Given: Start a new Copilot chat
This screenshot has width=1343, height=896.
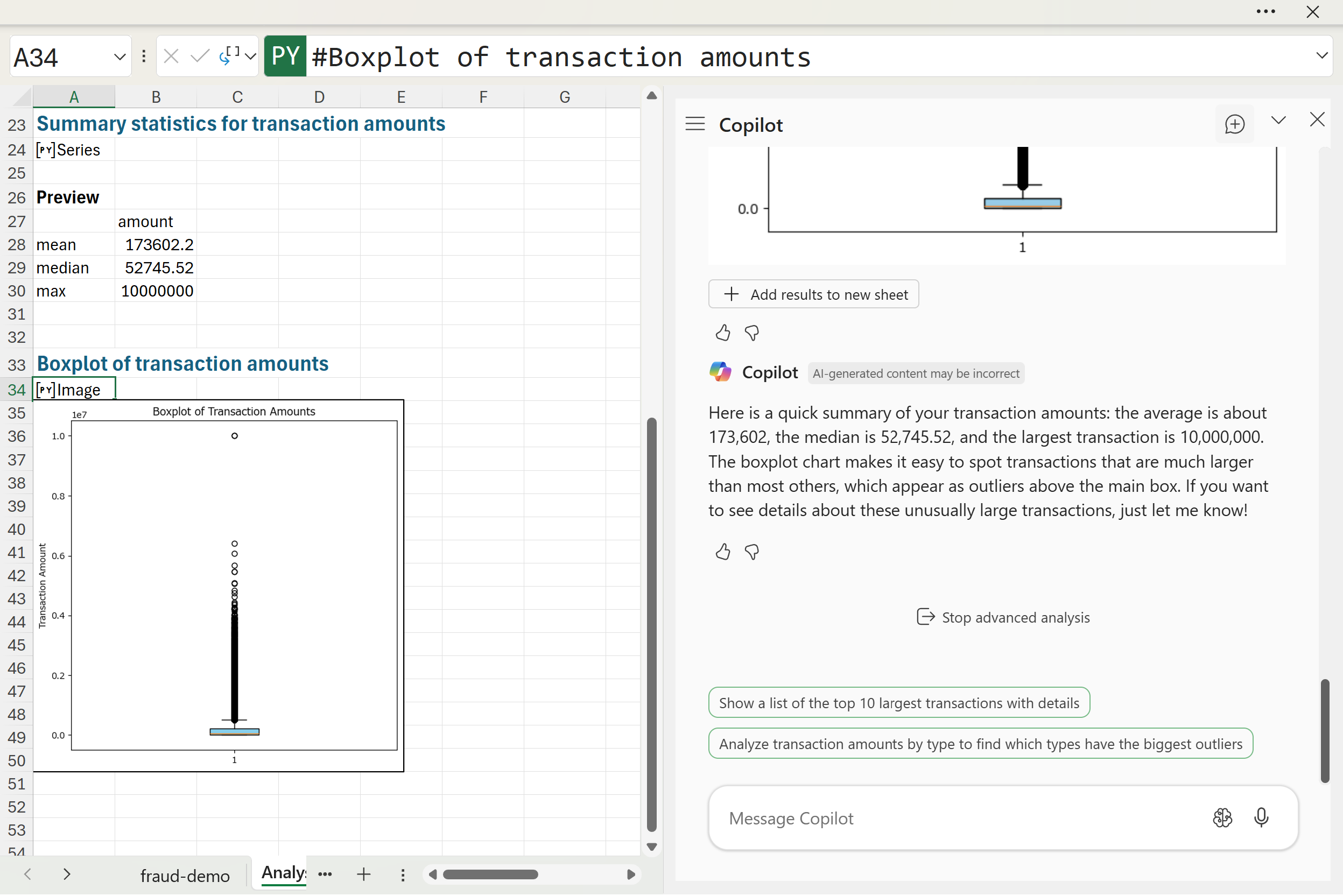Looking at the screenshot, I should pyautogui.click(x=1234, y=124).
